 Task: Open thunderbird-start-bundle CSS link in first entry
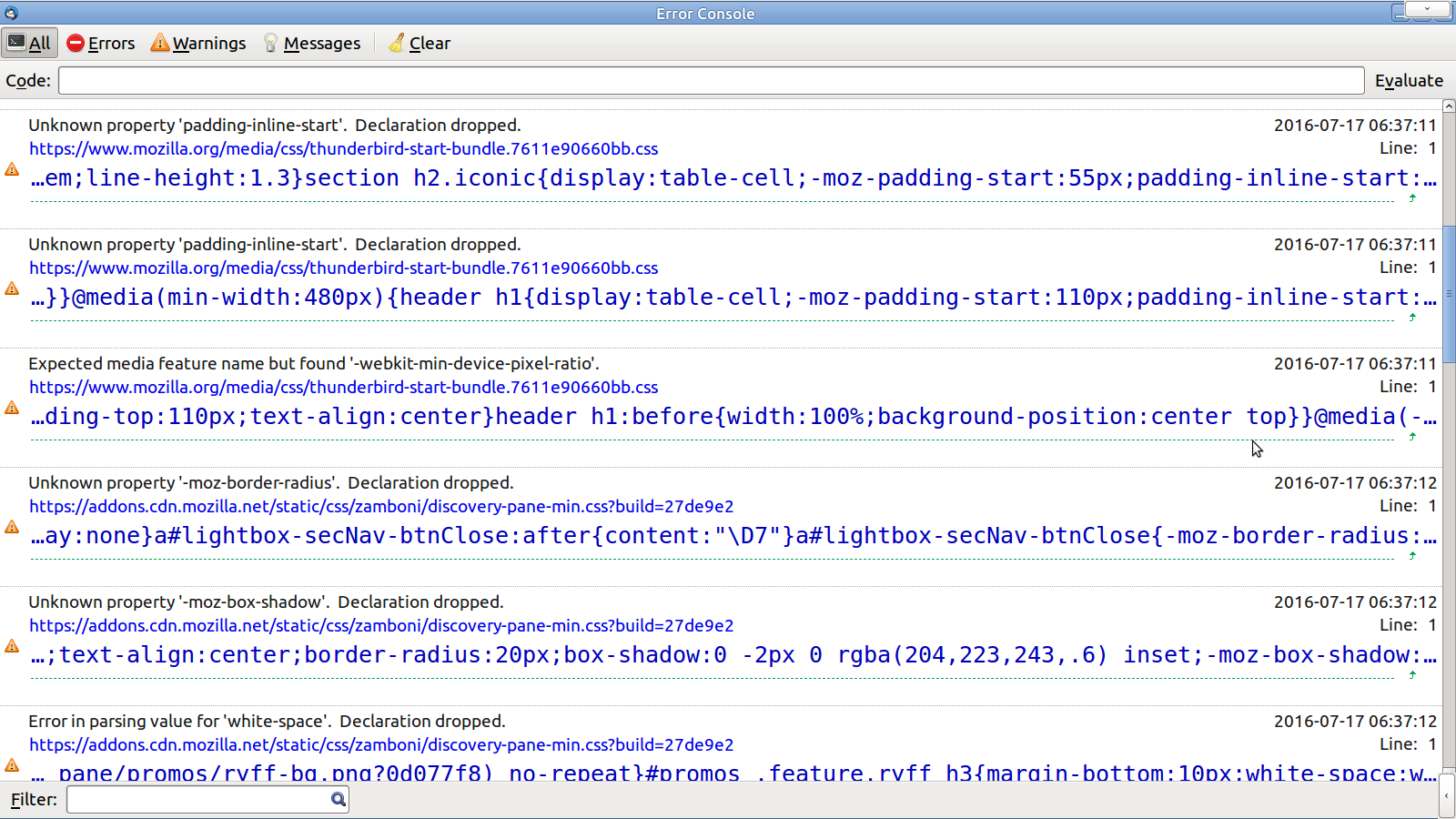pyautogui.click(x=343, y=148)
